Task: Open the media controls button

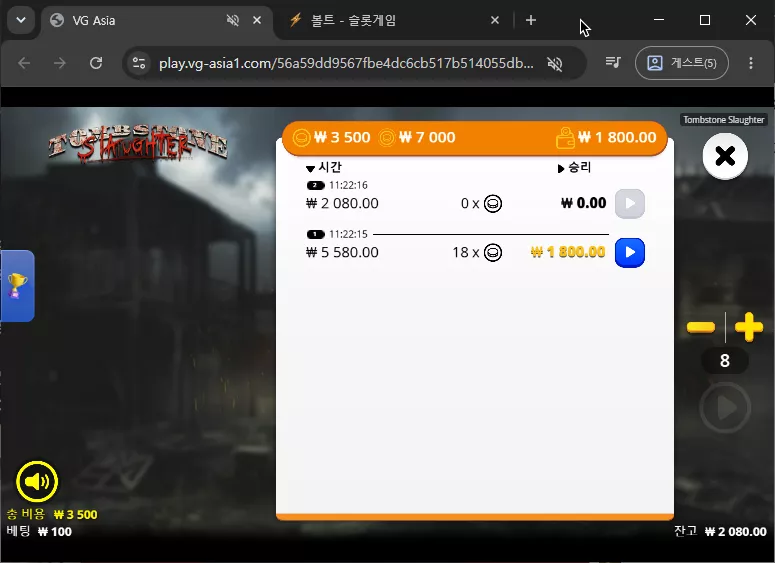Action: 613,63
